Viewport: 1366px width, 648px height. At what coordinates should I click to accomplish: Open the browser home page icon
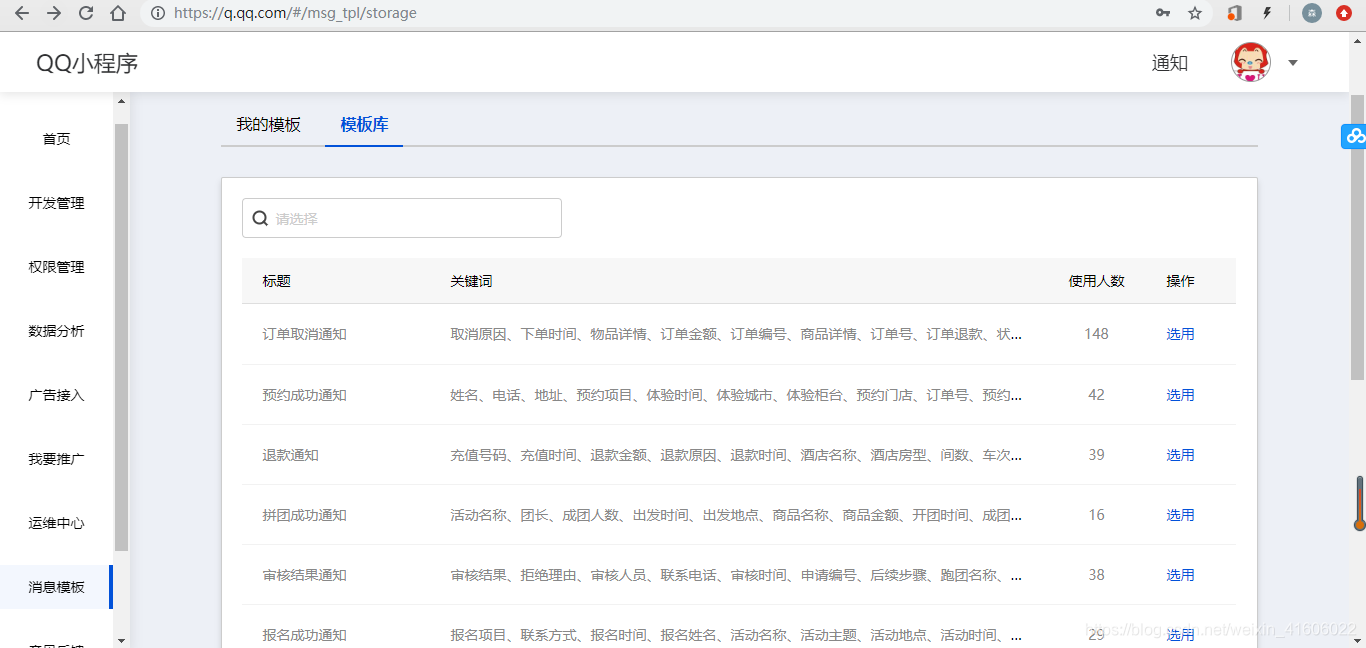pyautogui.click(x=118, y=13)
